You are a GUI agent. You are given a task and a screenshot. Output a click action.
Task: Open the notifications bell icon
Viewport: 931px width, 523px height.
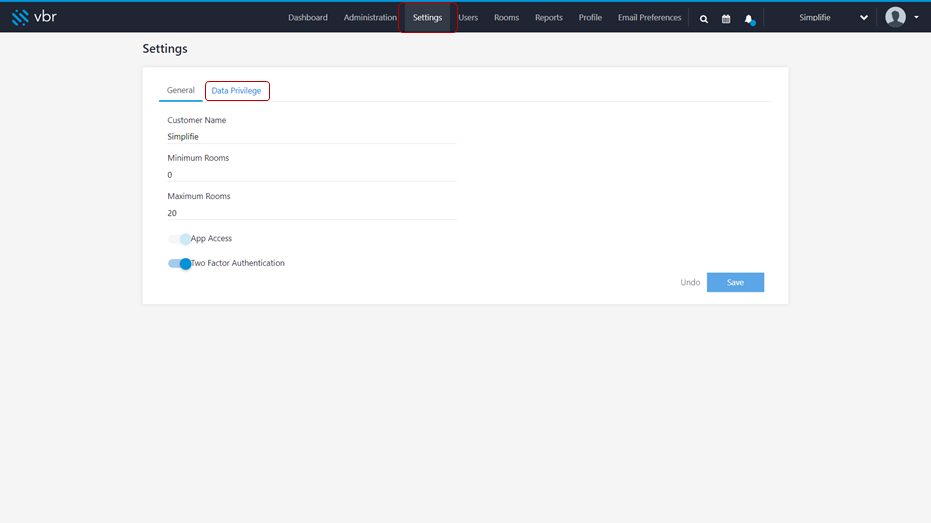pos(749,20)
